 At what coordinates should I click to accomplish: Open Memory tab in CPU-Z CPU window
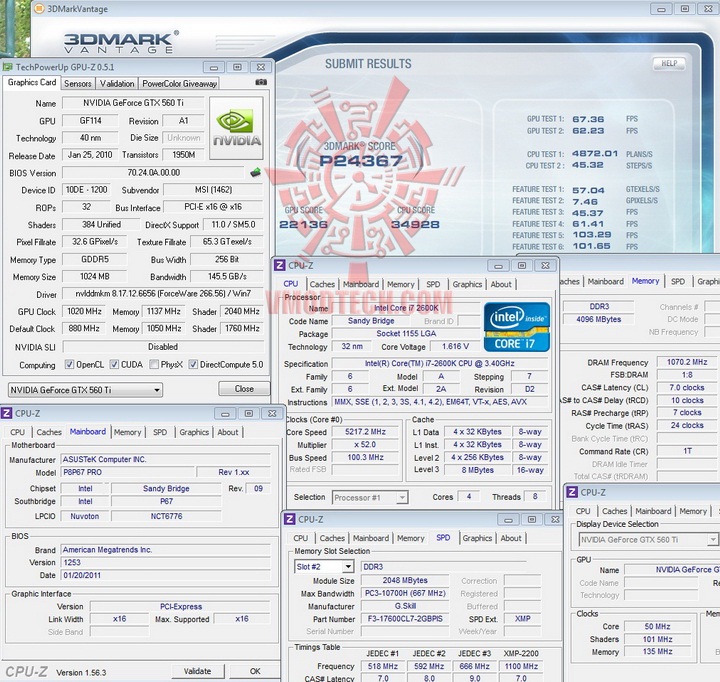point(400,284)
